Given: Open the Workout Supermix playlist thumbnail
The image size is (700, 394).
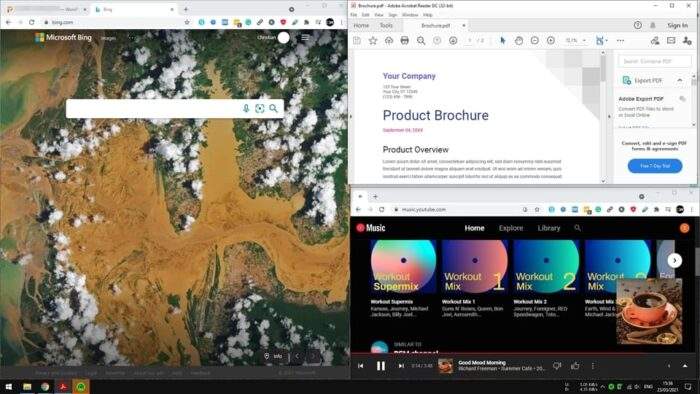Looking at the screenshot, I should [x=403, y=266].
